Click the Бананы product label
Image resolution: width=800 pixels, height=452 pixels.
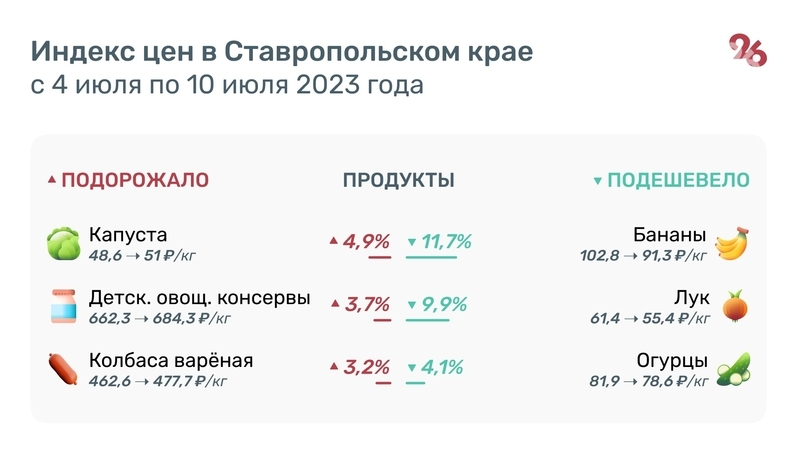[x=670, y=235]
